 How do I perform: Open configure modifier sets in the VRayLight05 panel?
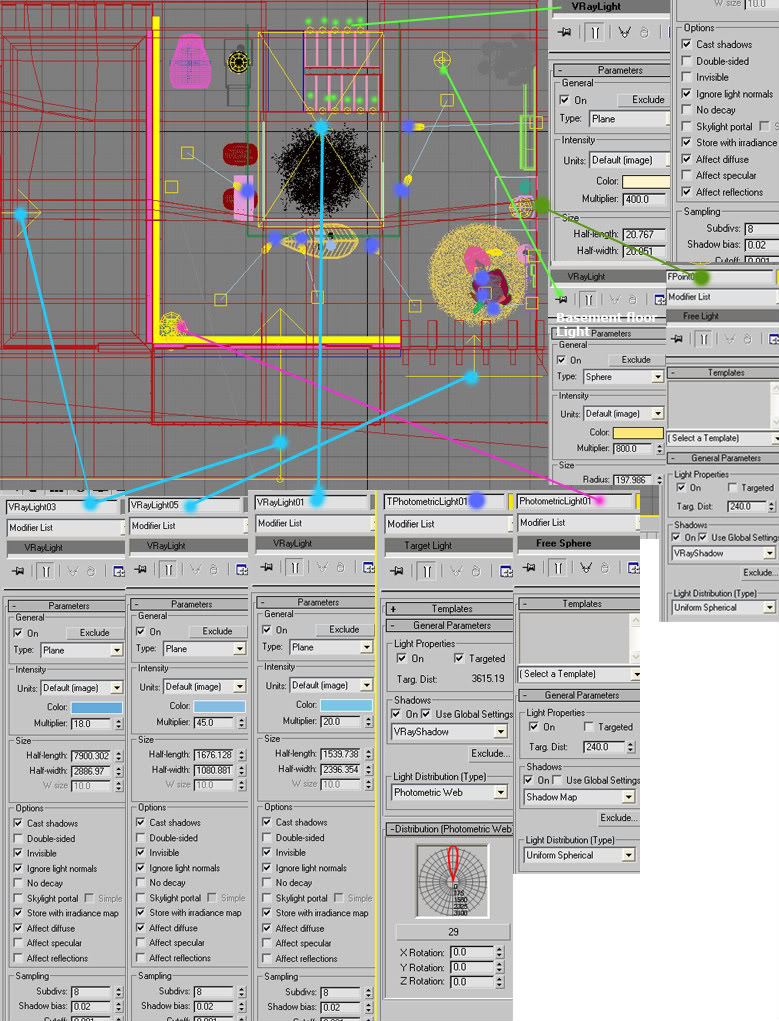[x=242, y=569]
